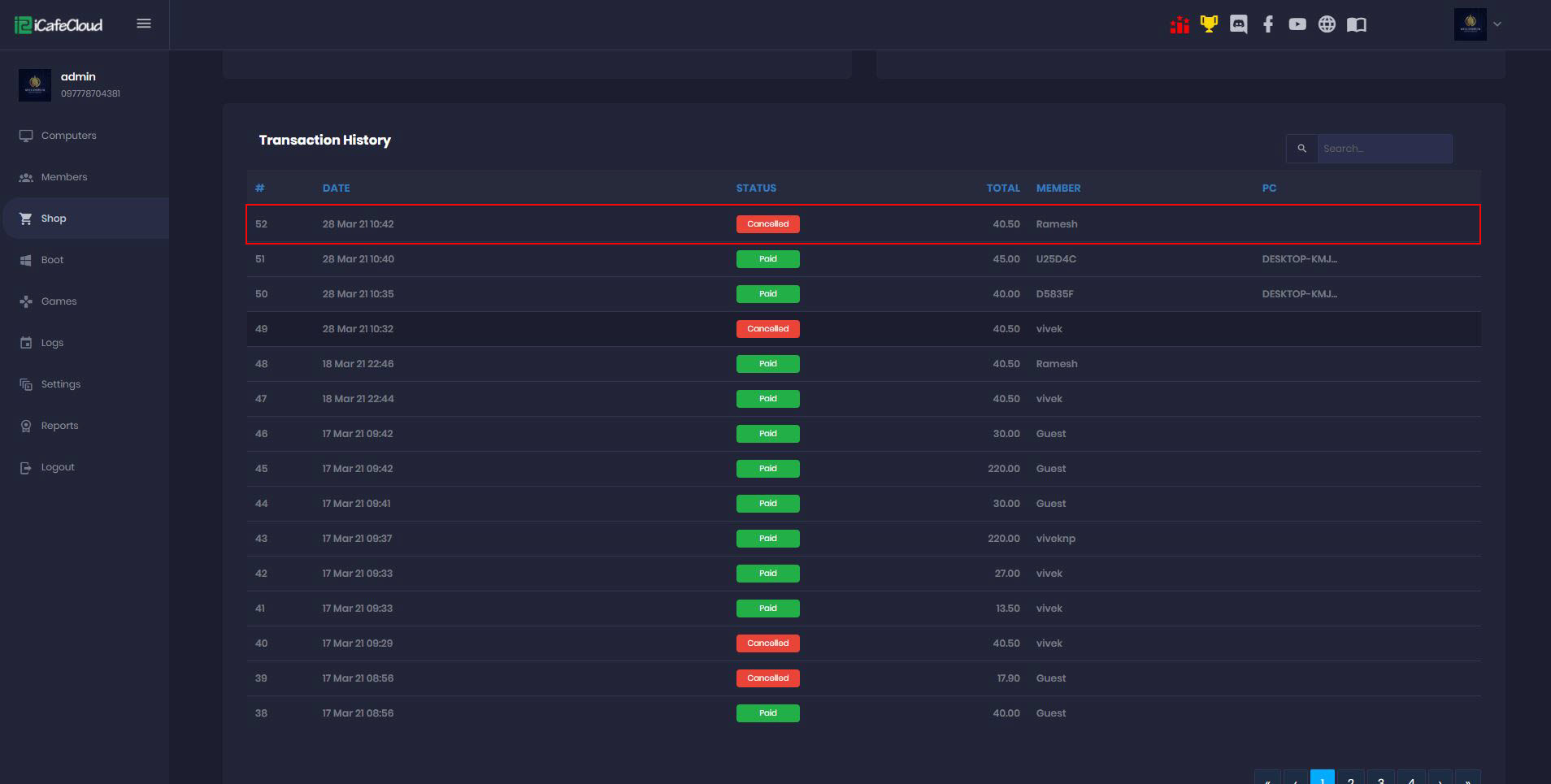This screenshot has height=784, width=1551.
Task: Select transaction 51 row for U25D4C
Action: pyautogui.click(x=862, y=259)
